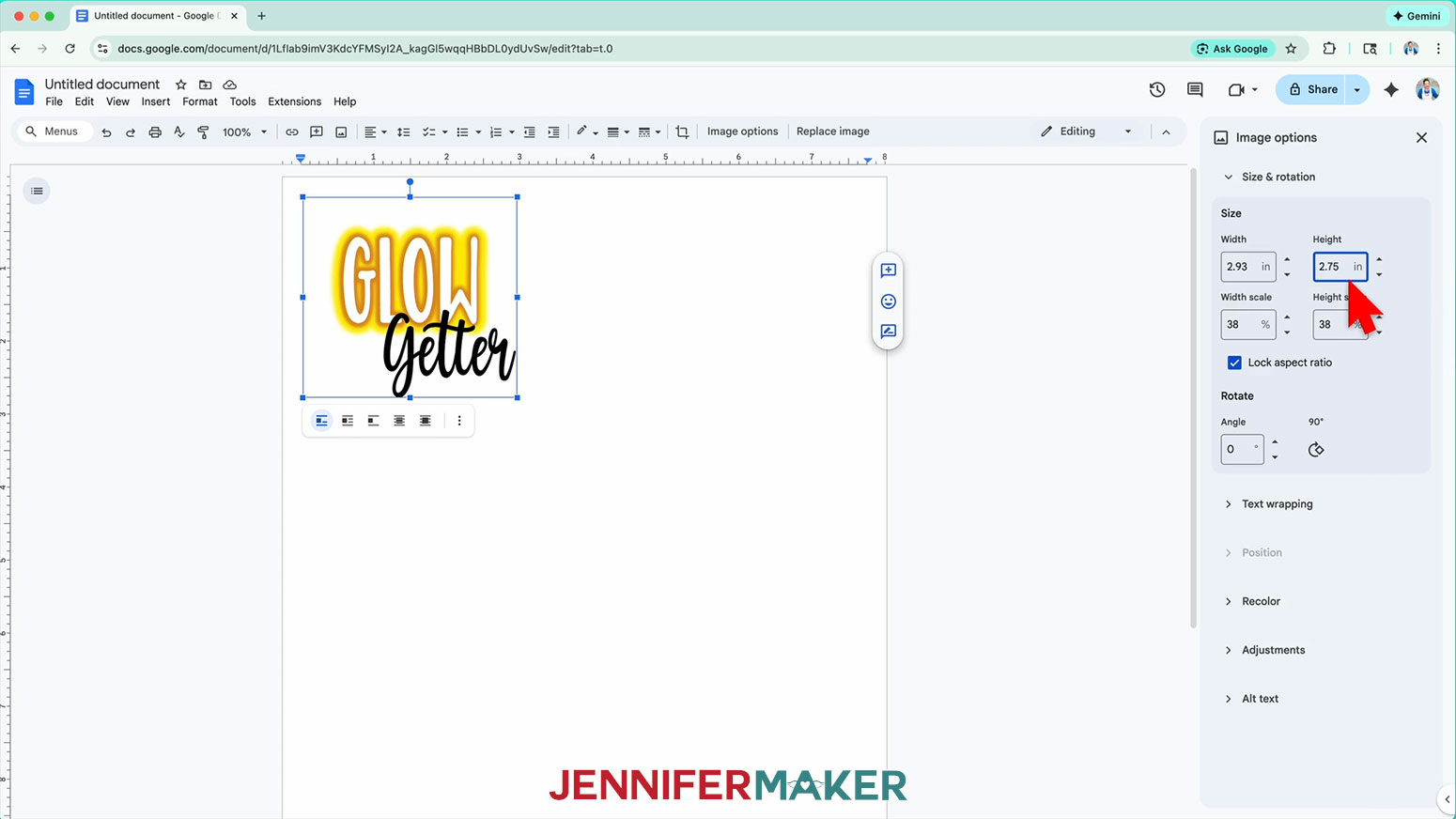Click the Add emoji reaction icon

(888, 301)
